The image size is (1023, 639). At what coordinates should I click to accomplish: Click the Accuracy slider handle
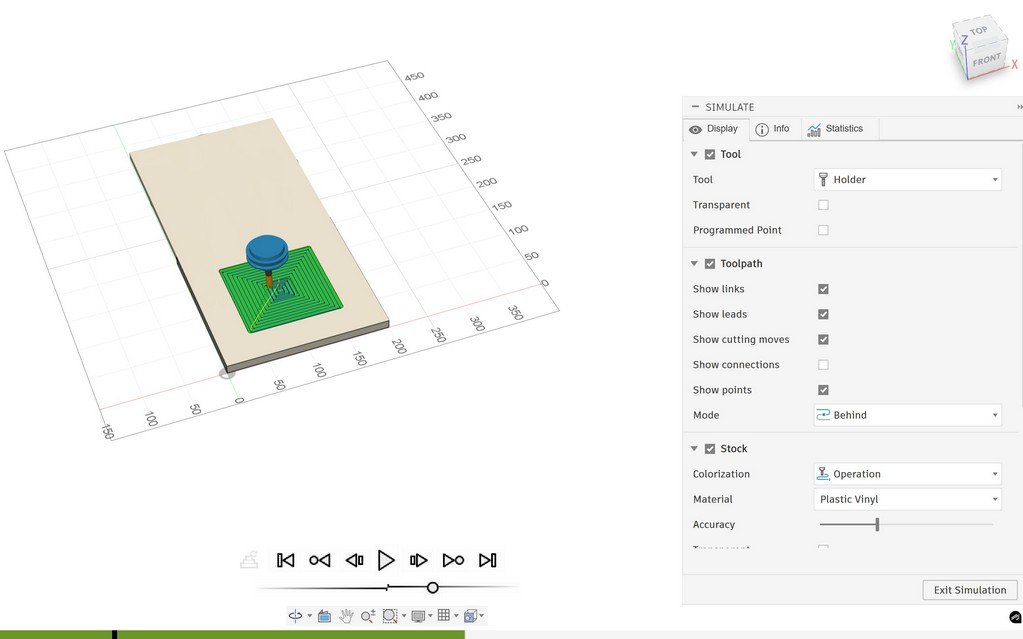coord(878,524)
